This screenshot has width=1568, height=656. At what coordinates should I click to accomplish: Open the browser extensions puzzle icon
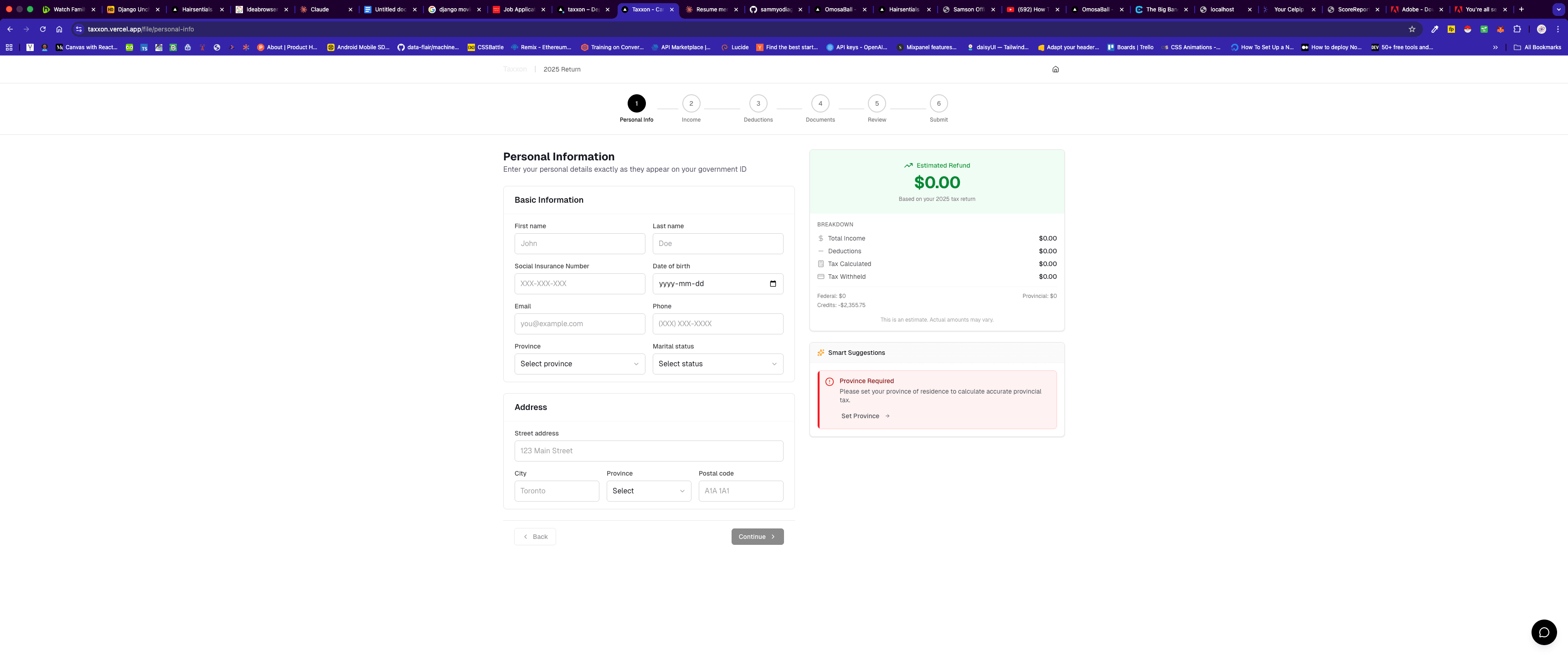coord(1517,29)
